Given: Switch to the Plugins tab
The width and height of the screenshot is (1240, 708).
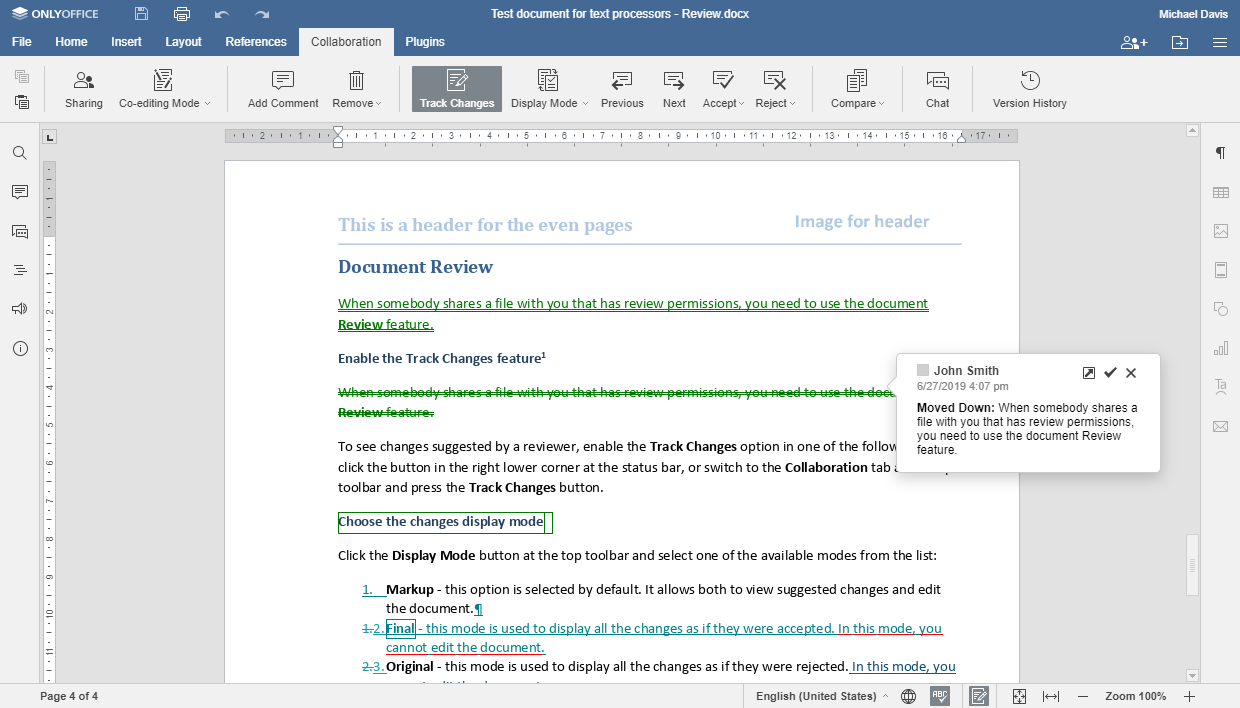Looking at the screenshot, I should click(425, 42).
